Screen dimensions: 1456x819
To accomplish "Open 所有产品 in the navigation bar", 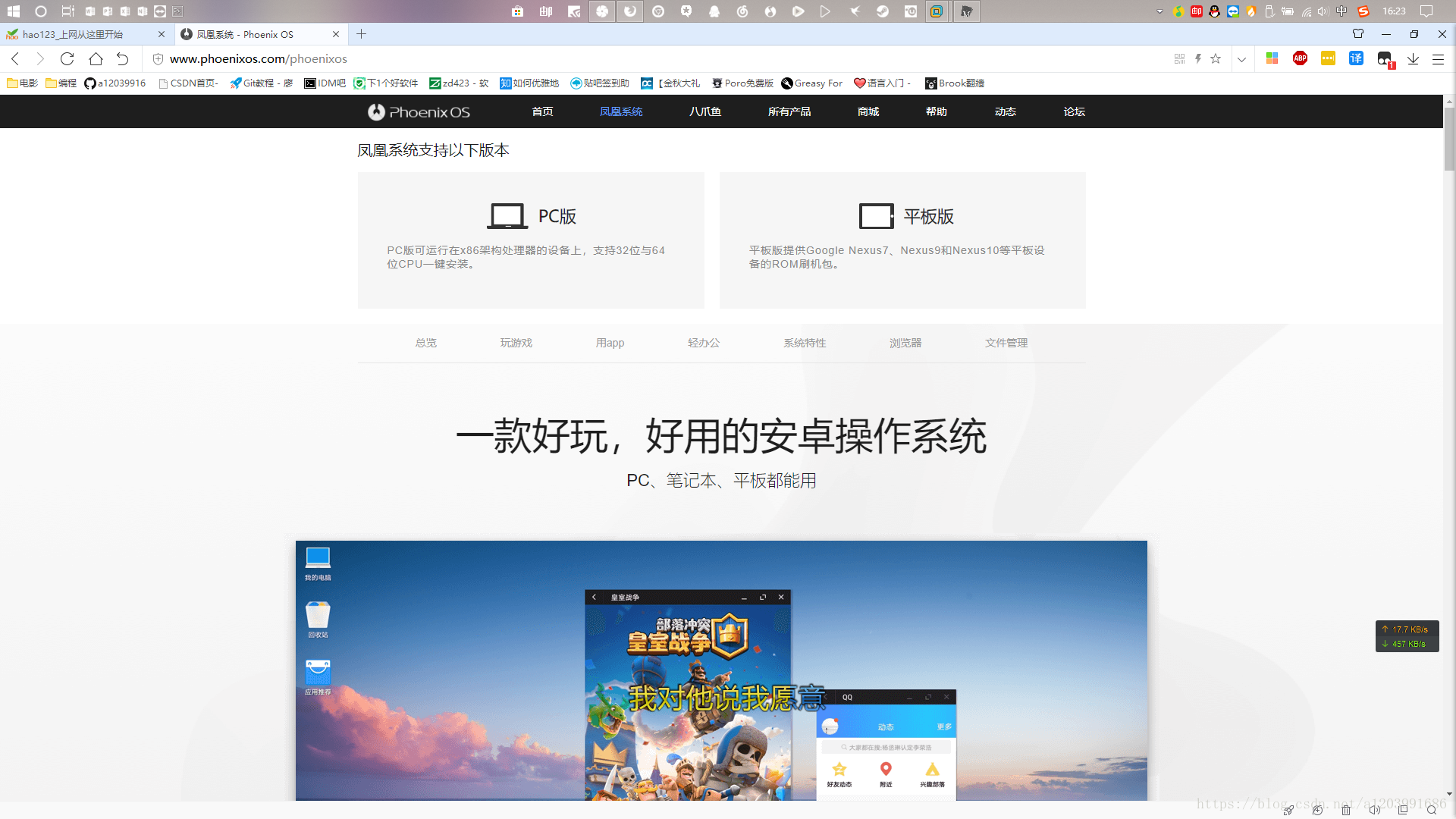I will [789, 111].
